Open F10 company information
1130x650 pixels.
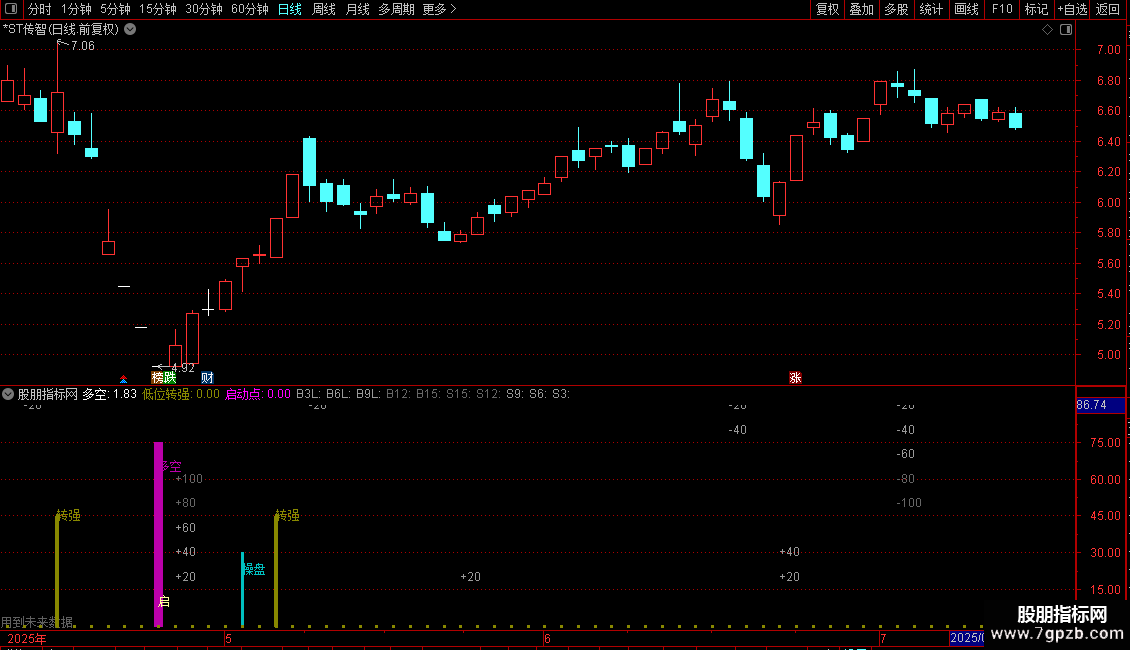tap(1002, 9)
